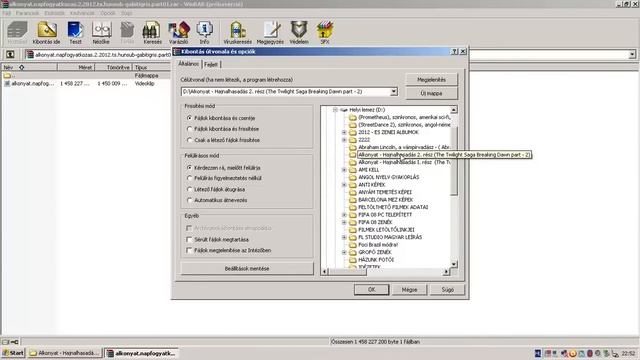
Task: Open the Súgó menu in menu bar
Action: point(127,13)
